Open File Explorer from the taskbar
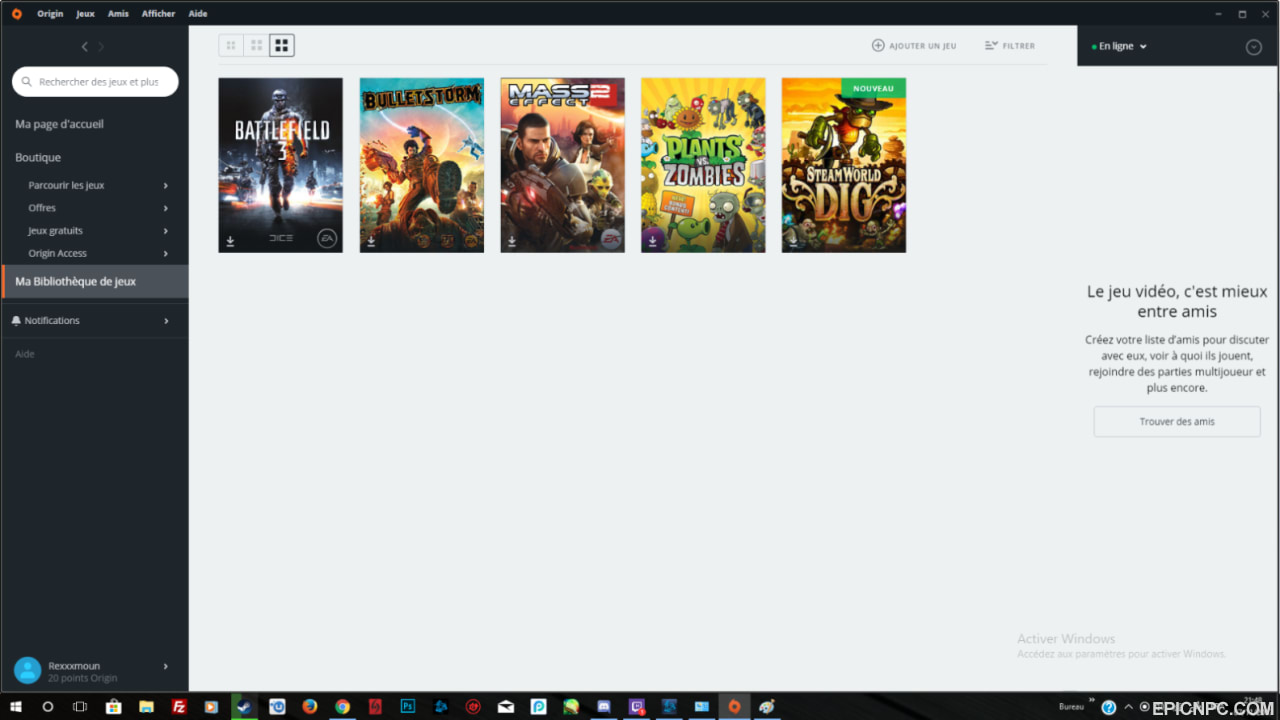 point(146,706)
